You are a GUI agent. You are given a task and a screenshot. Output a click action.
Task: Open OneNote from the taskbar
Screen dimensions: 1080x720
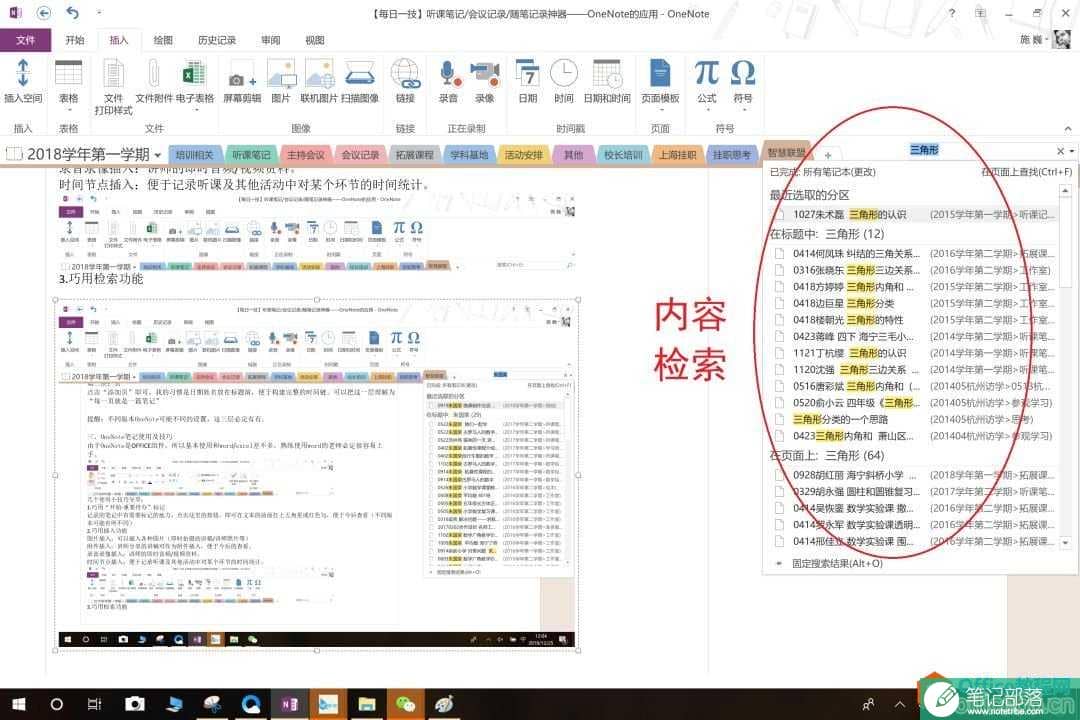(290, 703)
